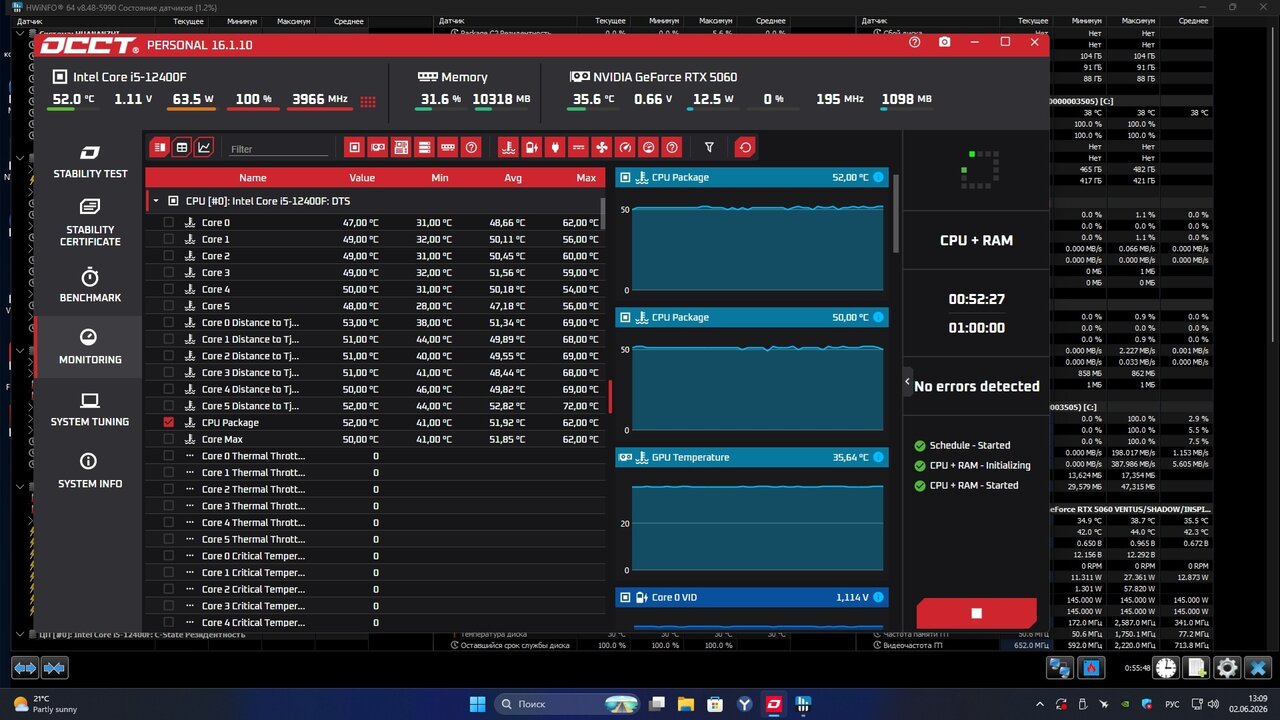This screenshot has width=1280, height=720.
Task: Sort table by the Avg column header
Action: tap(513, 178)
